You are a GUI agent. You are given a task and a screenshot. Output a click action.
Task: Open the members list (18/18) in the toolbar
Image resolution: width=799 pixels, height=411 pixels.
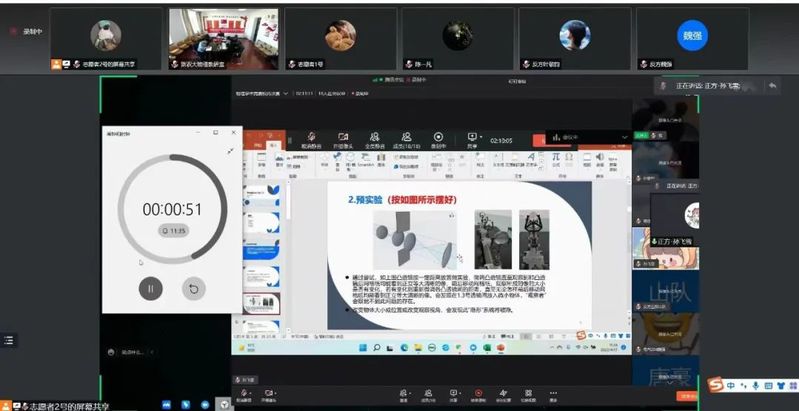pyautogui.click(x=406, y=138)
